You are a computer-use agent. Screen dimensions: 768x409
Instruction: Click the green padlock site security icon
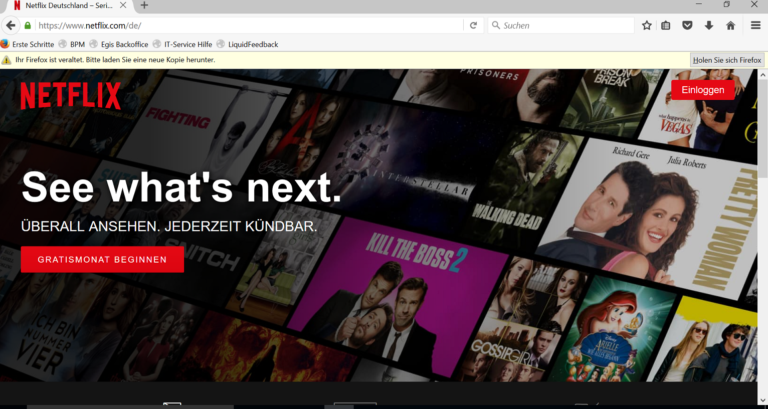[x=28, y=25]
